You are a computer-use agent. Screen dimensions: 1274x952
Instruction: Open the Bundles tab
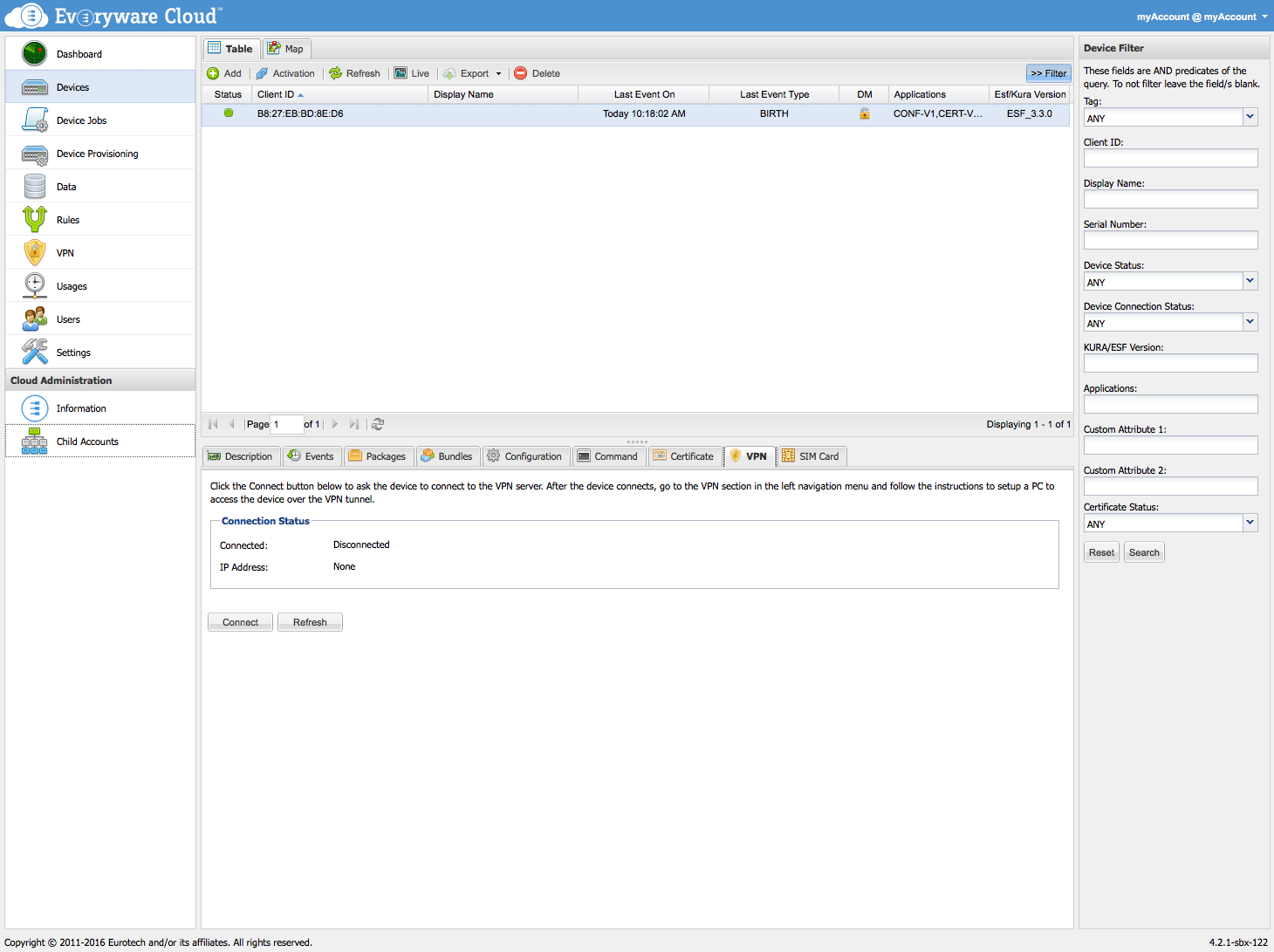[448, 456]
